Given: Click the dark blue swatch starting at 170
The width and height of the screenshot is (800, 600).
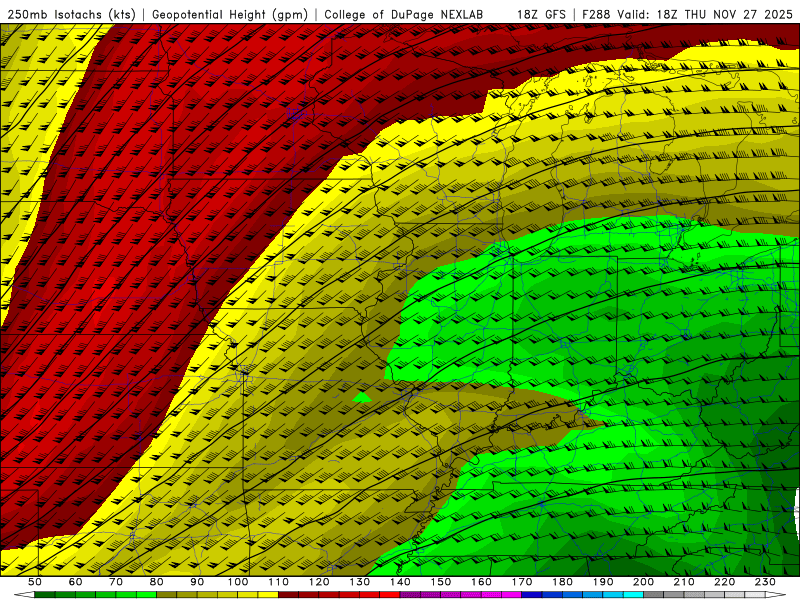Looking at the screenshot, I should [x=532, y=594].
